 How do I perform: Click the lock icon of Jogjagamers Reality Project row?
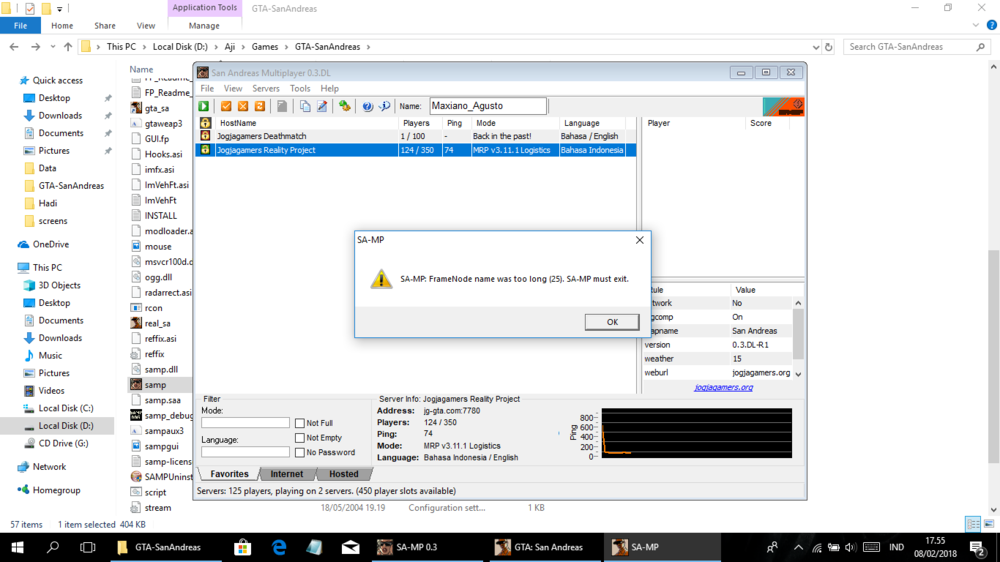tap(205, 149)
